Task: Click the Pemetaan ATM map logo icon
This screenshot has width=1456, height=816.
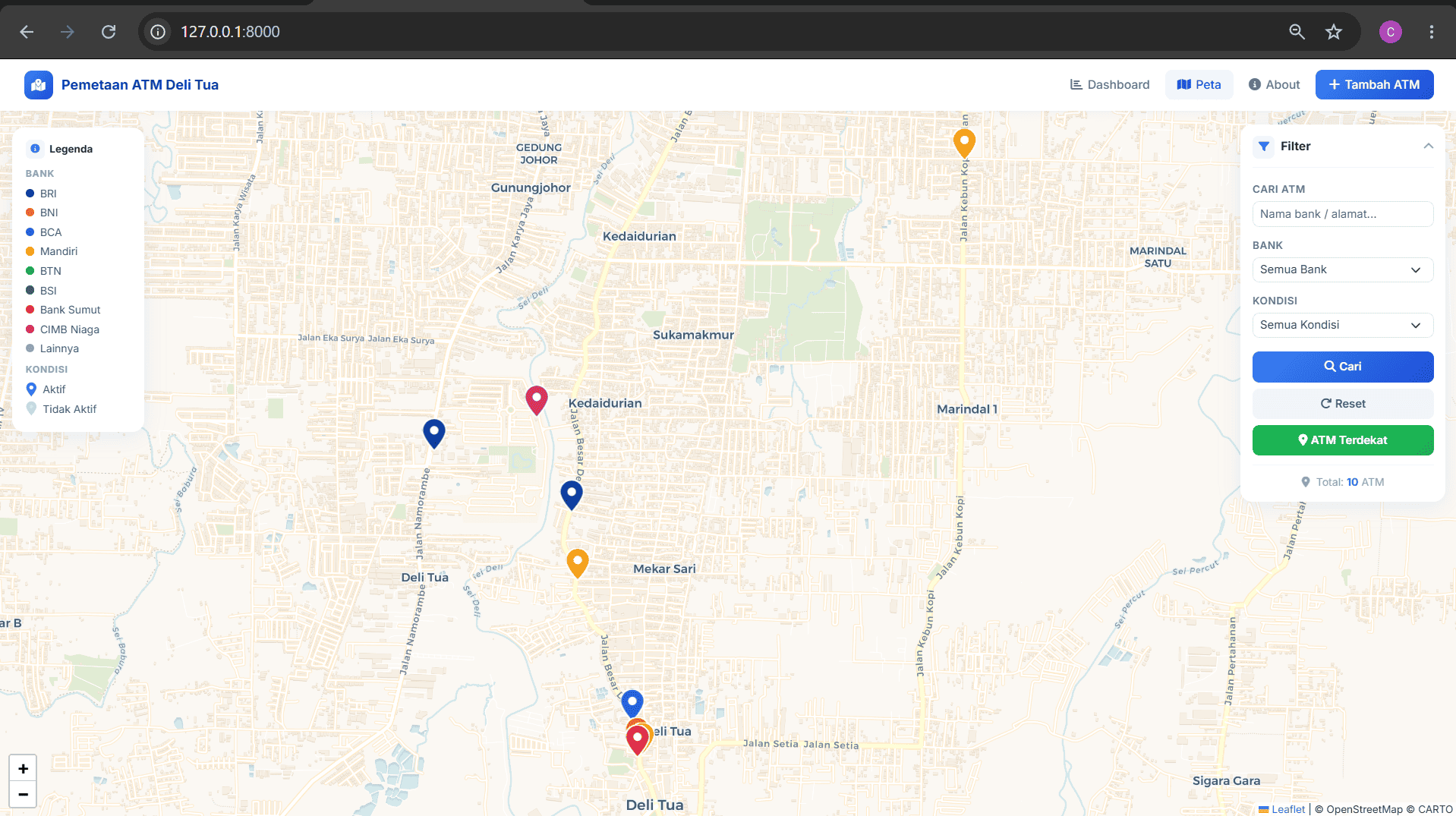Action: click(x=39, y=85)
